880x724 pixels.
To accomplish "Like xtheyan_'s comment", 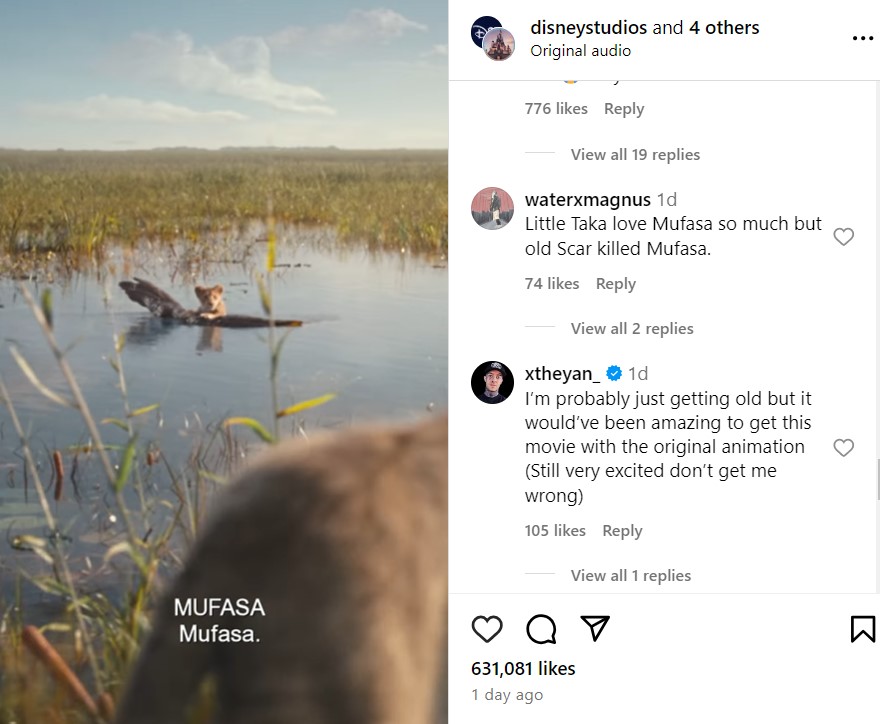I will [844, 448].
